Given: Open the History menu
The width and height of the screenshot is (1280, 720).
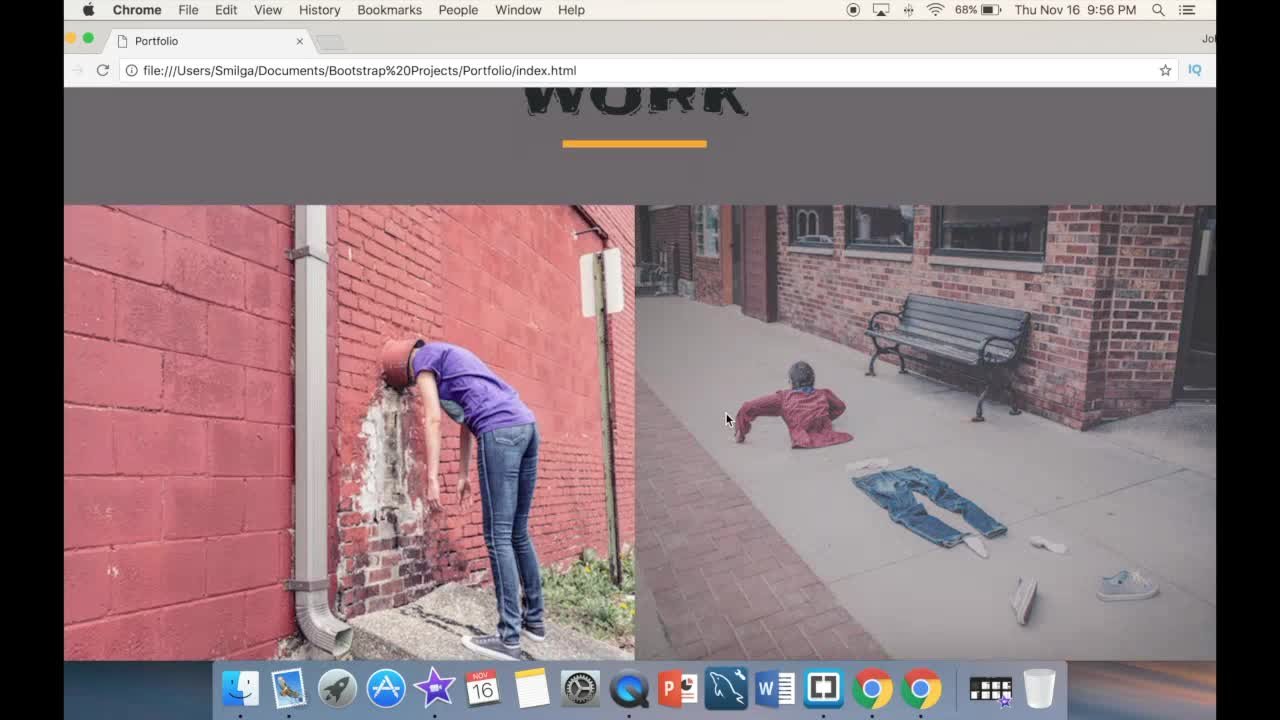Looking at the screenshot, I should click(x=319, y=10).
